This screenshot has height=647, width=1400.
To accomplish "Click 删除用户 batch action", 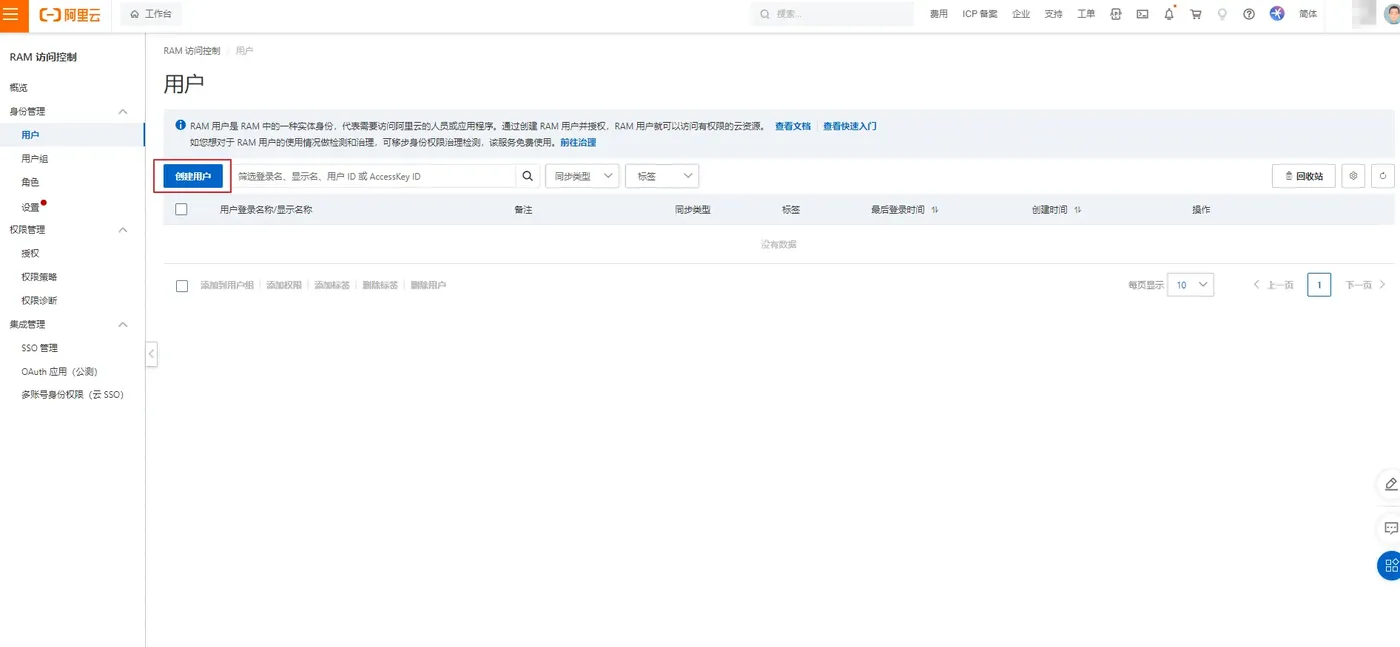I will tap(428, 286).
